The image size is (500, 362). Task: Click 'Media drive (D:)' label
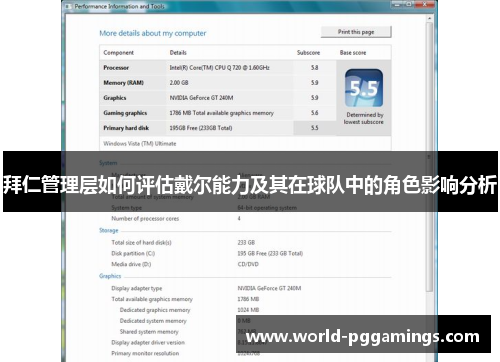tap(131, 264)
